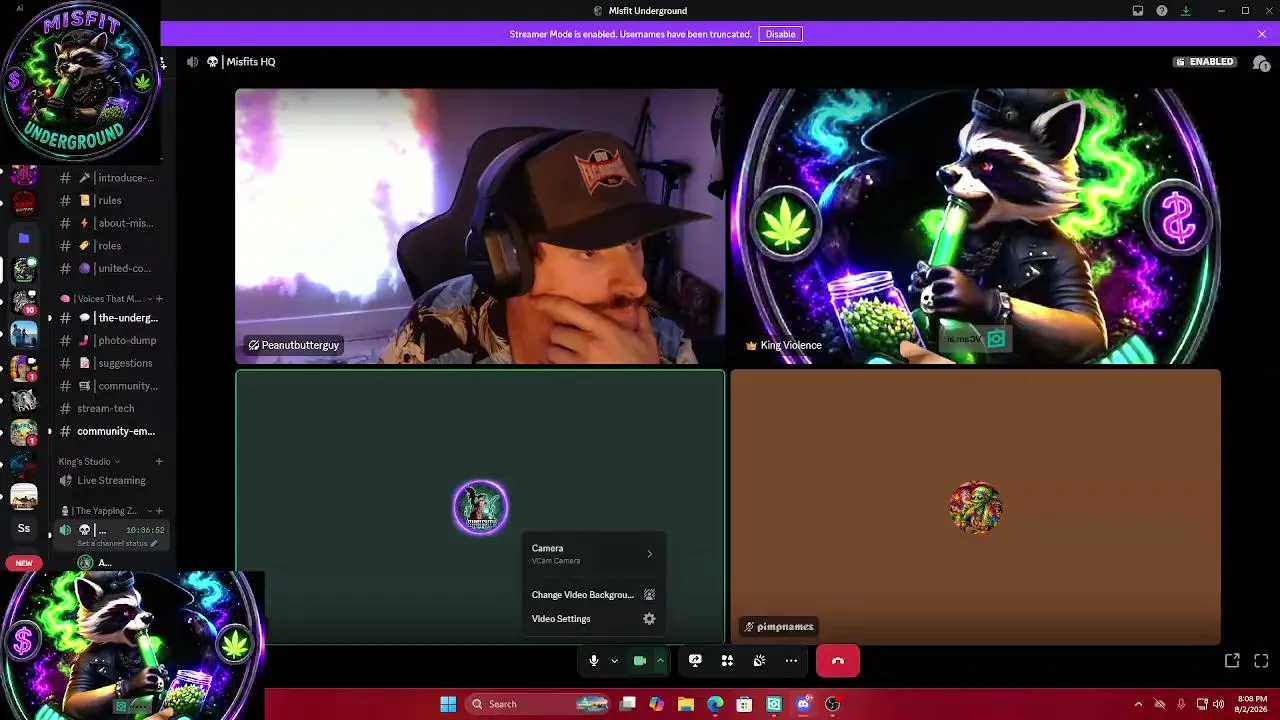Open the introduce channel

coord(110,178)
